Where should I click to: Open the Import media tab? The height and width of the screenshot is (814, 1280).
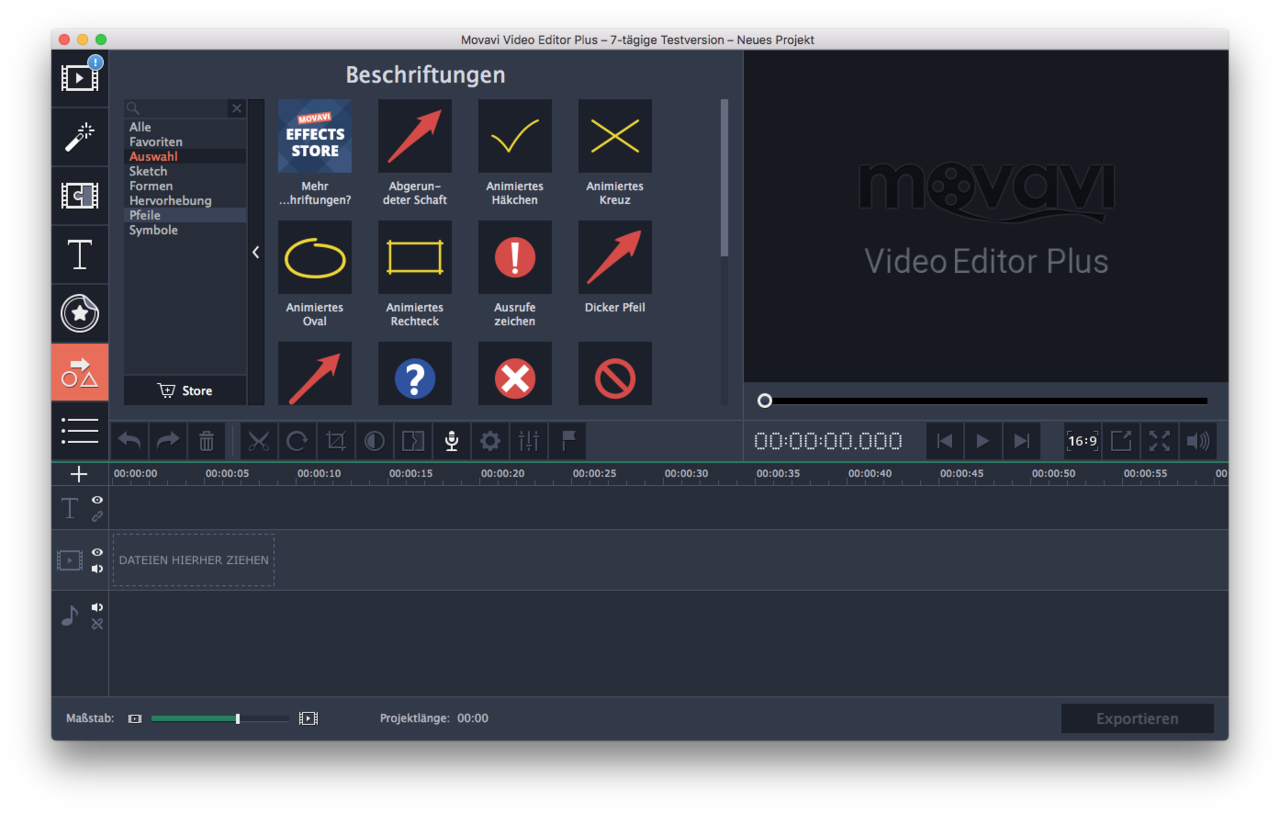tap(80, 78)
